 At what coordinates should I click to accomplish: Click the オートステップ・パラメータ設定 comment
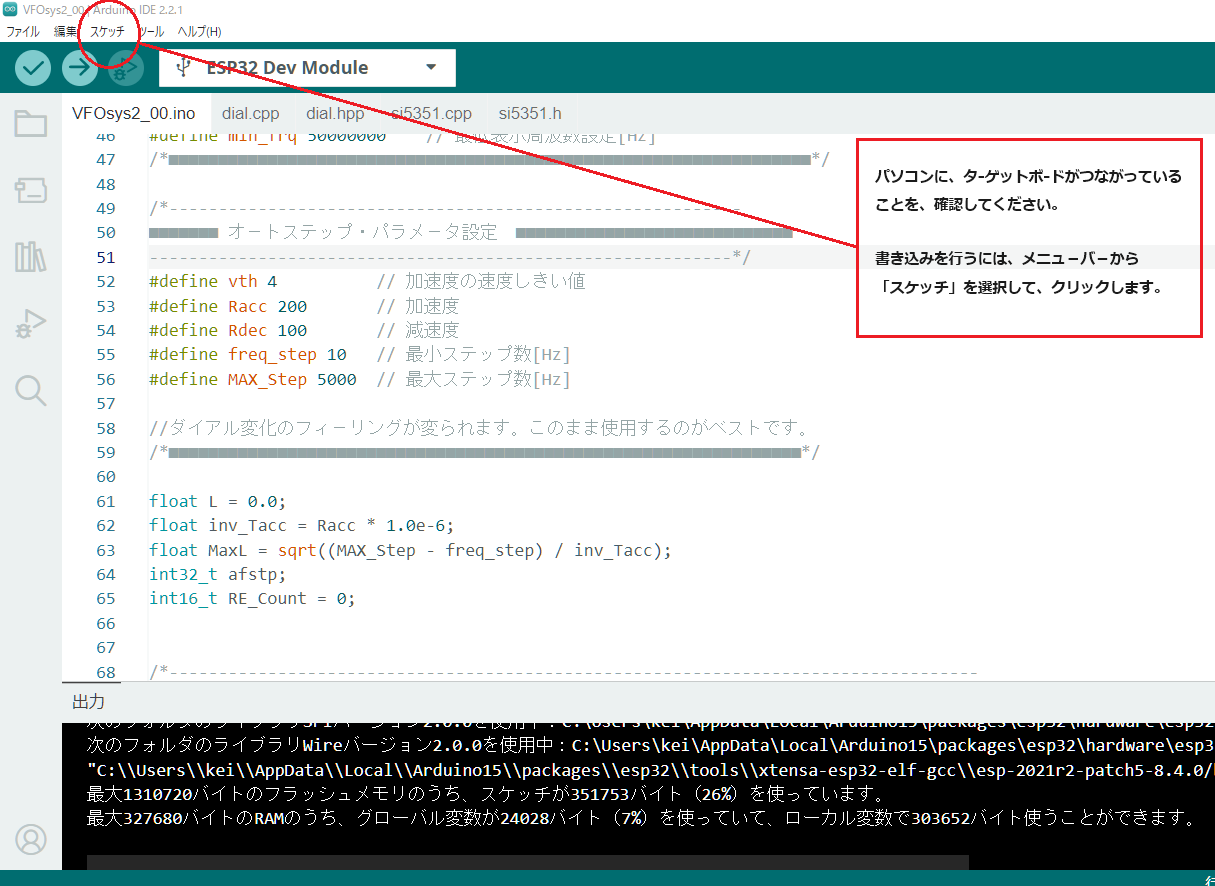(362, 232)
